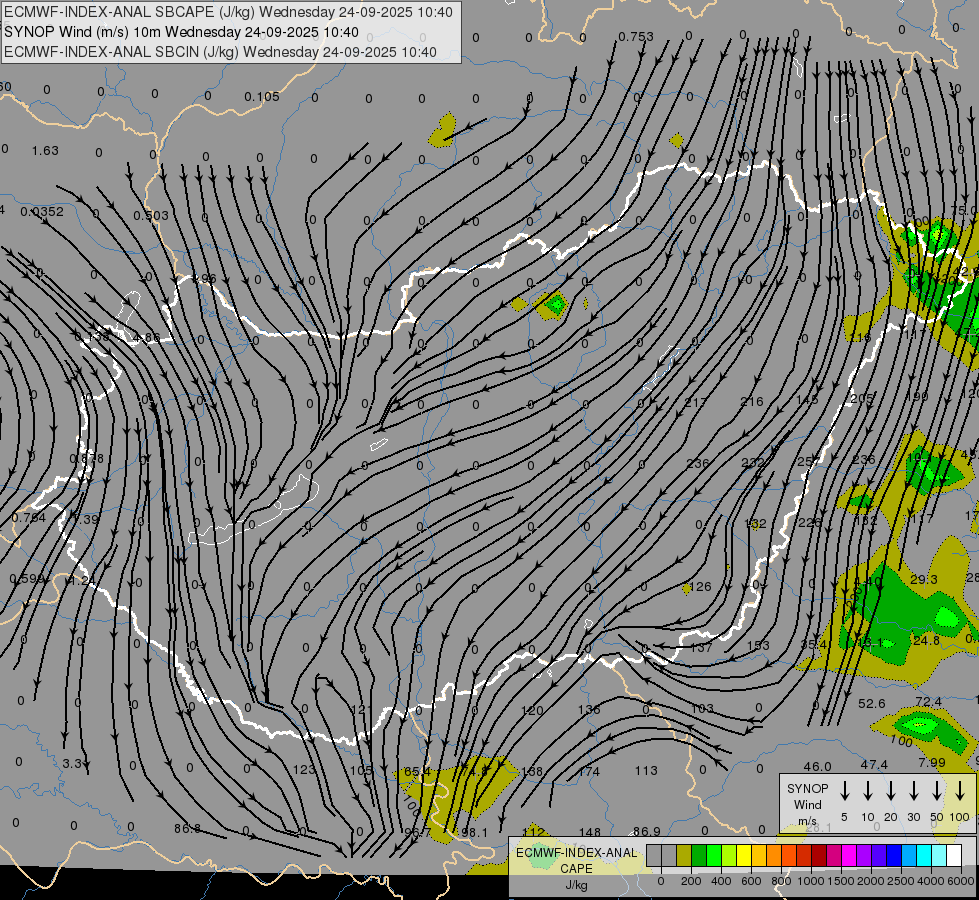Viewport: 979px width, 900px height.
Task: Click the 6000 label on CAPE scale
Action: click(x=961, y=881)
